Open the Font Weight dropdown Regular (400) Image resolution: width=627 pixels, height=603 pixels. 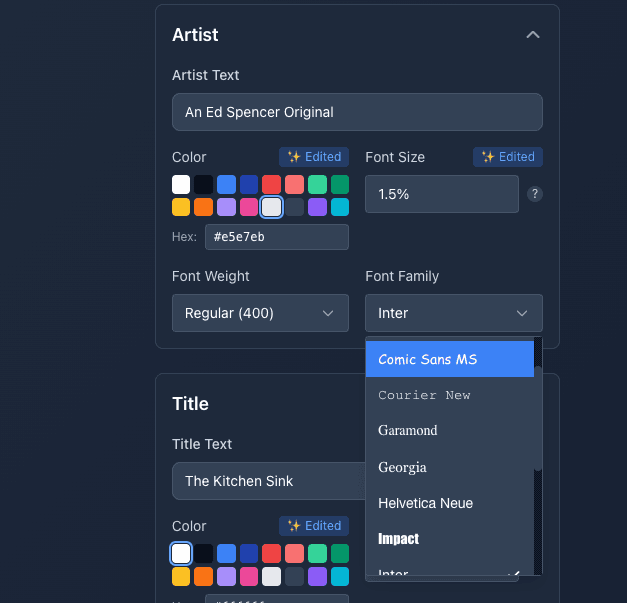click(x=260, y=313)
